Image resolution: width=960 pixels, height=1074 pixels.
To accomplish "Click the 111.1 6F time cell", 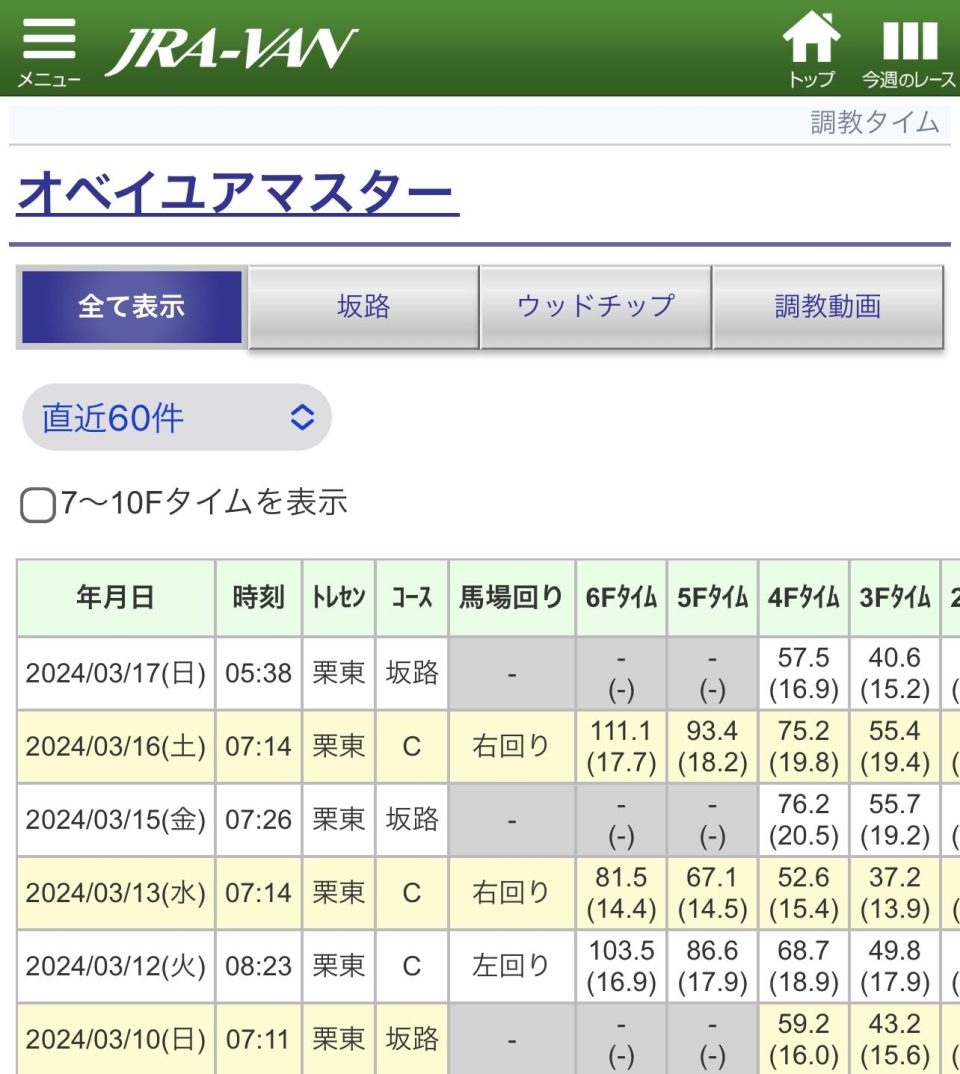I will (x=621, y=747).
